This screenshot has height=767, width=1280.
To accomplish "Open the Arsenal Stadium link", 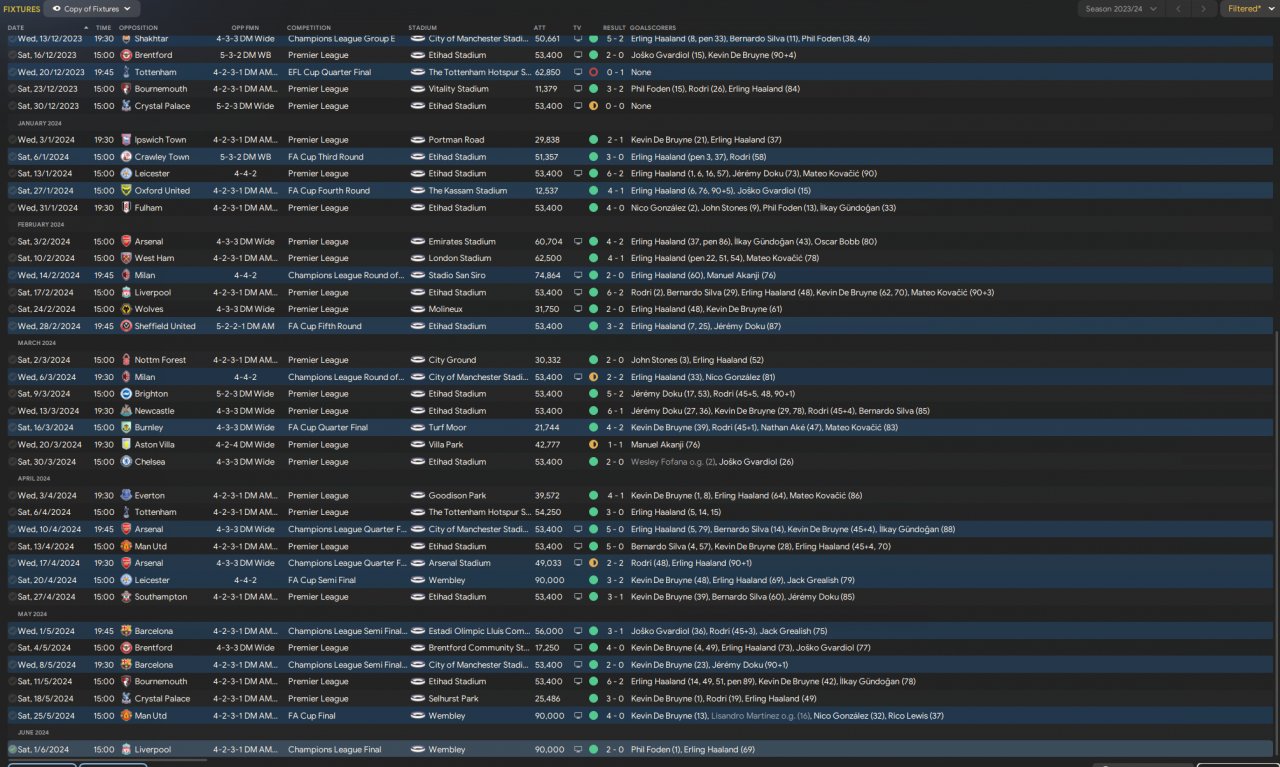I will [459, 564].
